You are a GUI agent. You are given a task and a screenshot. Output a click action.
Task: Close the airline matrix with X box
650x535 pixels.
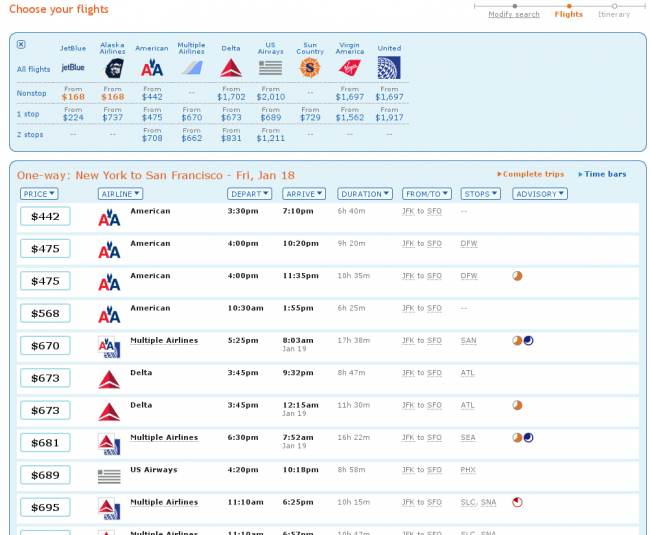[21, 45]
